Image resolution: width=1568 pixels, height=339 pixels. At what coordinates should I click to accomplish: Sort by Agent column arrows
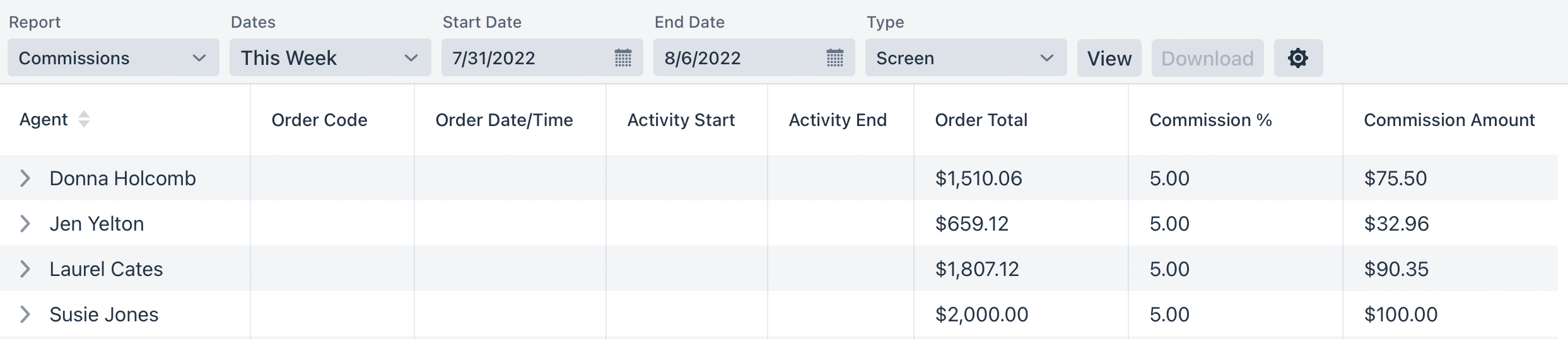pos(84,119)
